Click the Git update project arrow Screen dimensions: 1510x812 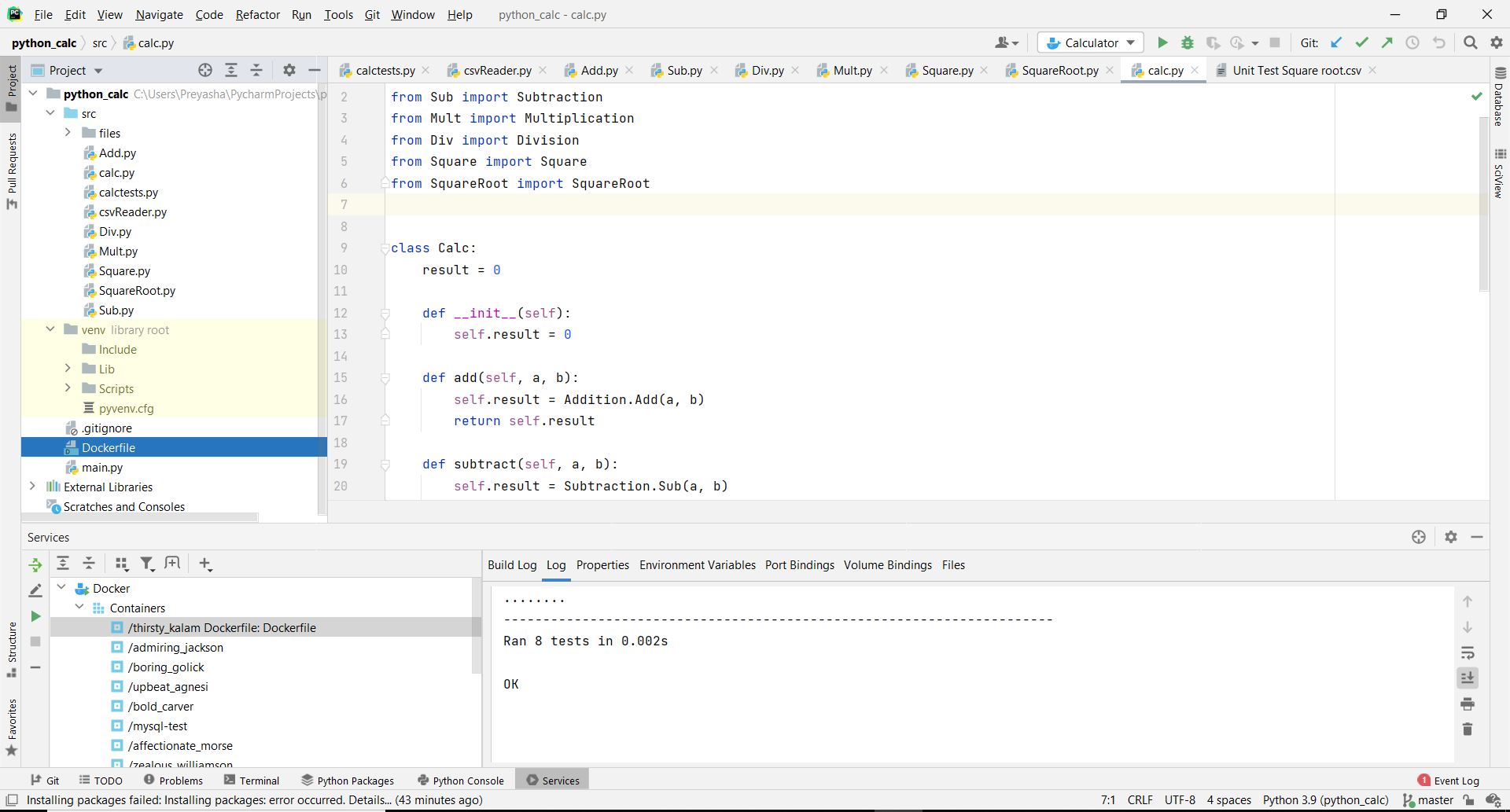click(x=1336, y=42)
